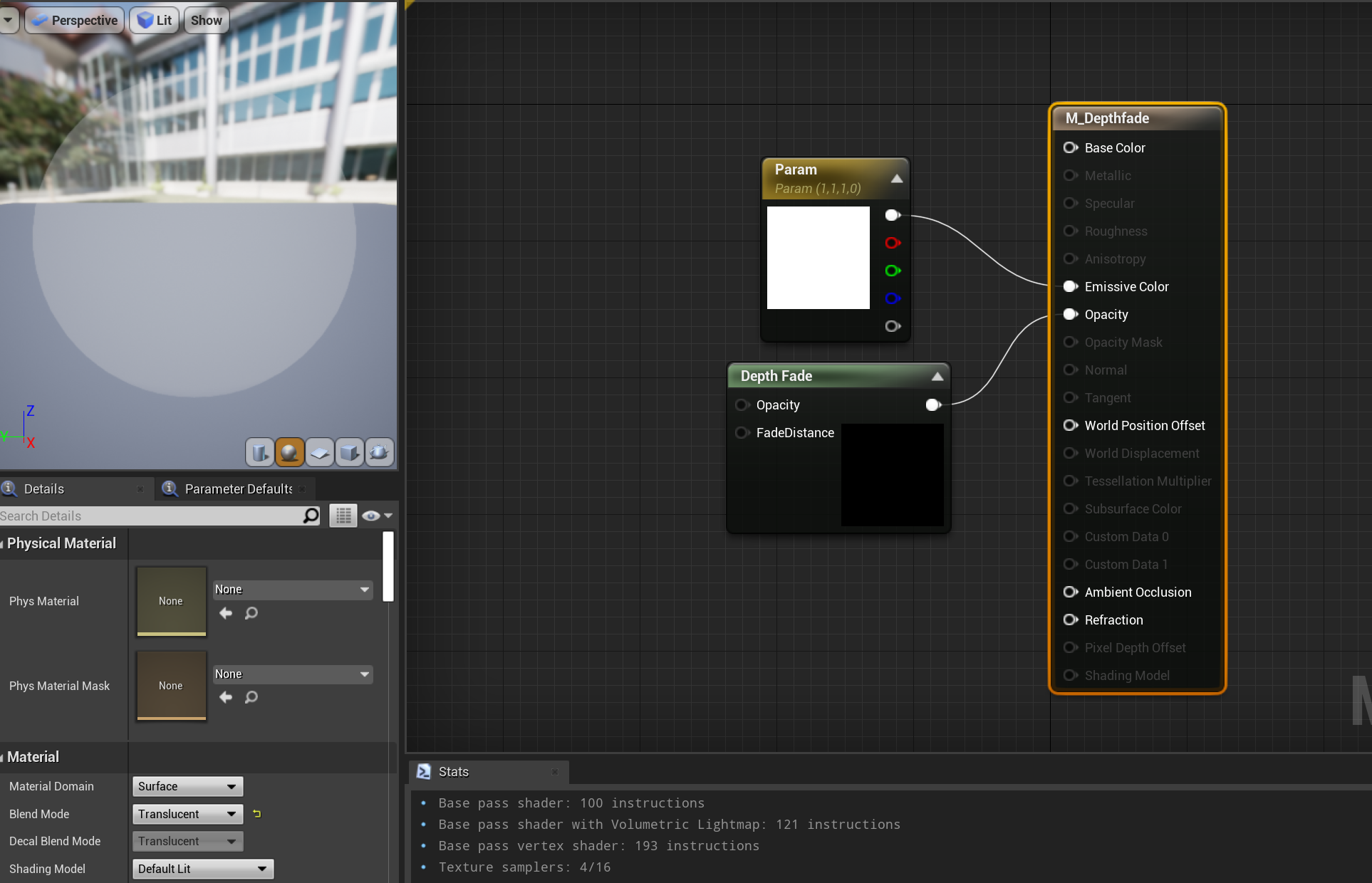Click the Perspective viewport button
Image resolution: width=1372 pixels, height=883 pixels.
click(x=75, y=20)
